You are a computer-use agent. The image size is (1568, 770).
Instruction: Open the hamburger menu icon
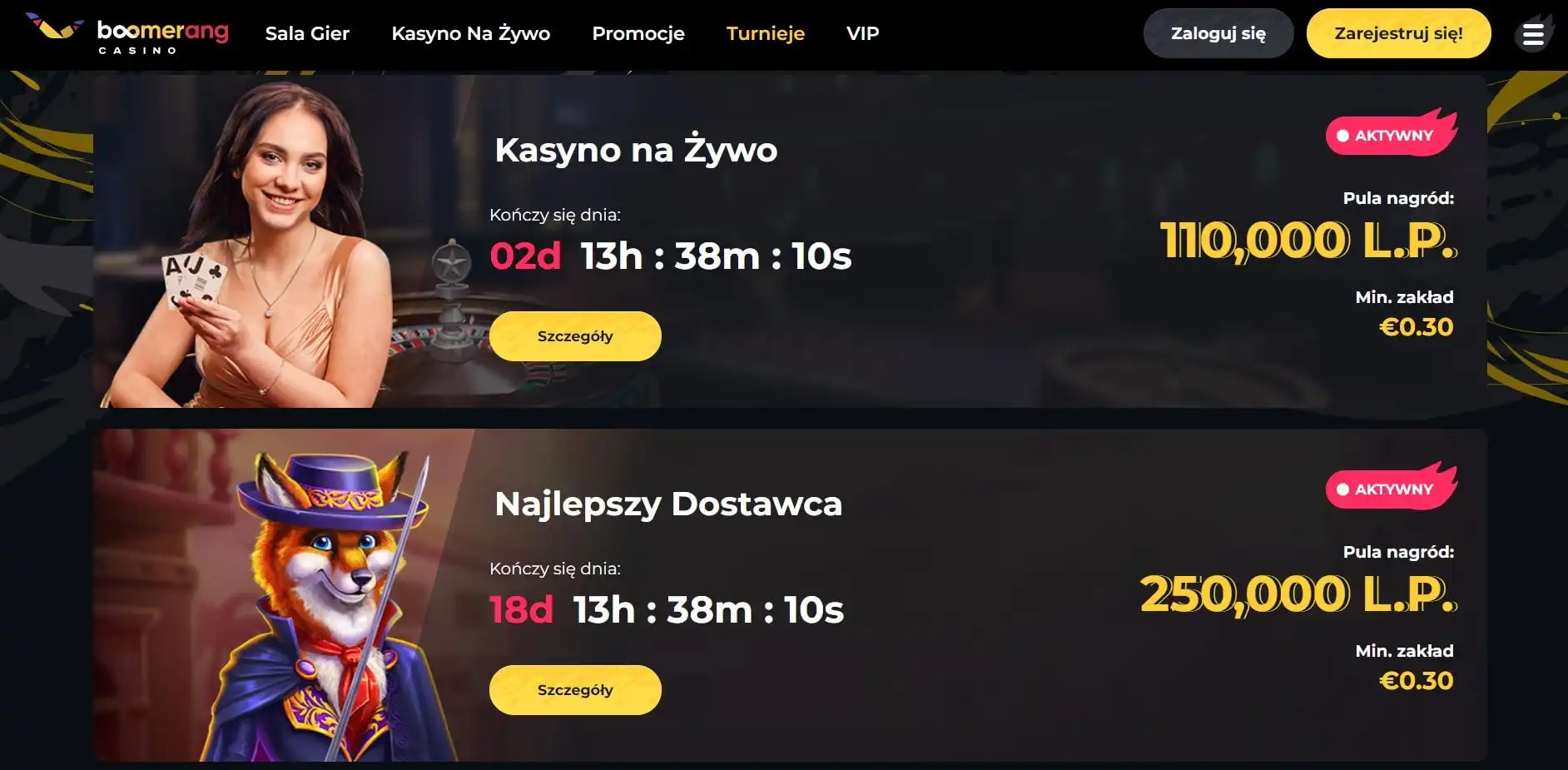point(1533,34)
